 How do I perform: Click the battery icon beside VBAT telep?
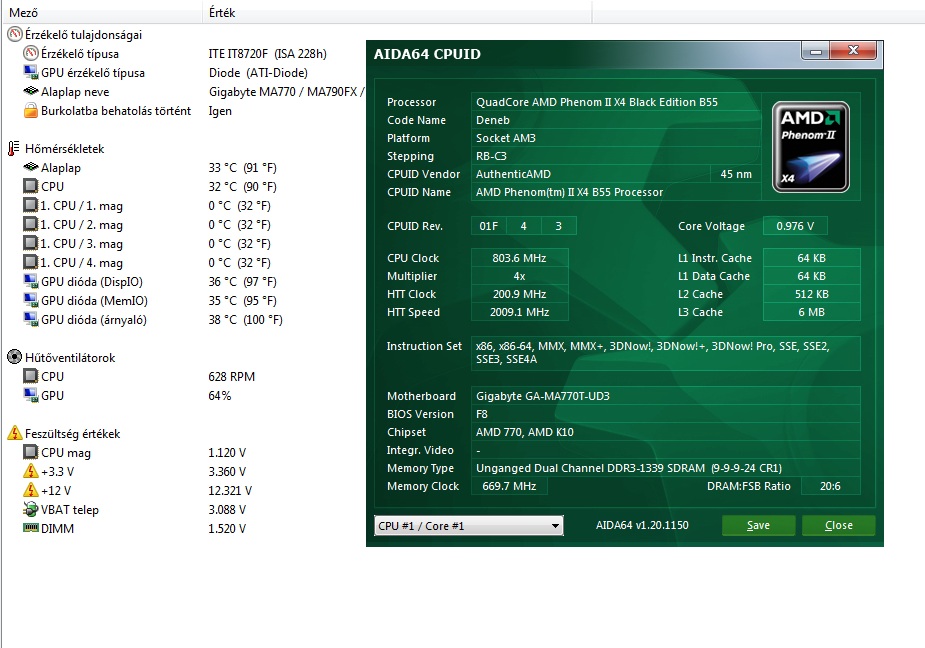pos(30,509)
